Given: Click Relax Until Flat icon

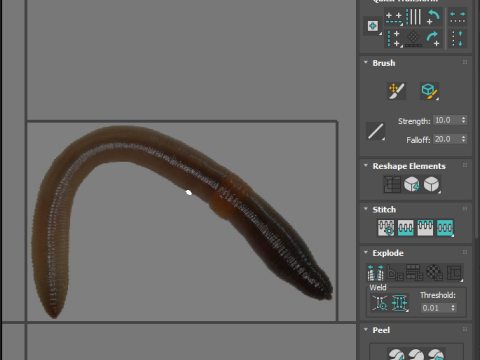Looking at the screenshot, I should pos(412,184).
